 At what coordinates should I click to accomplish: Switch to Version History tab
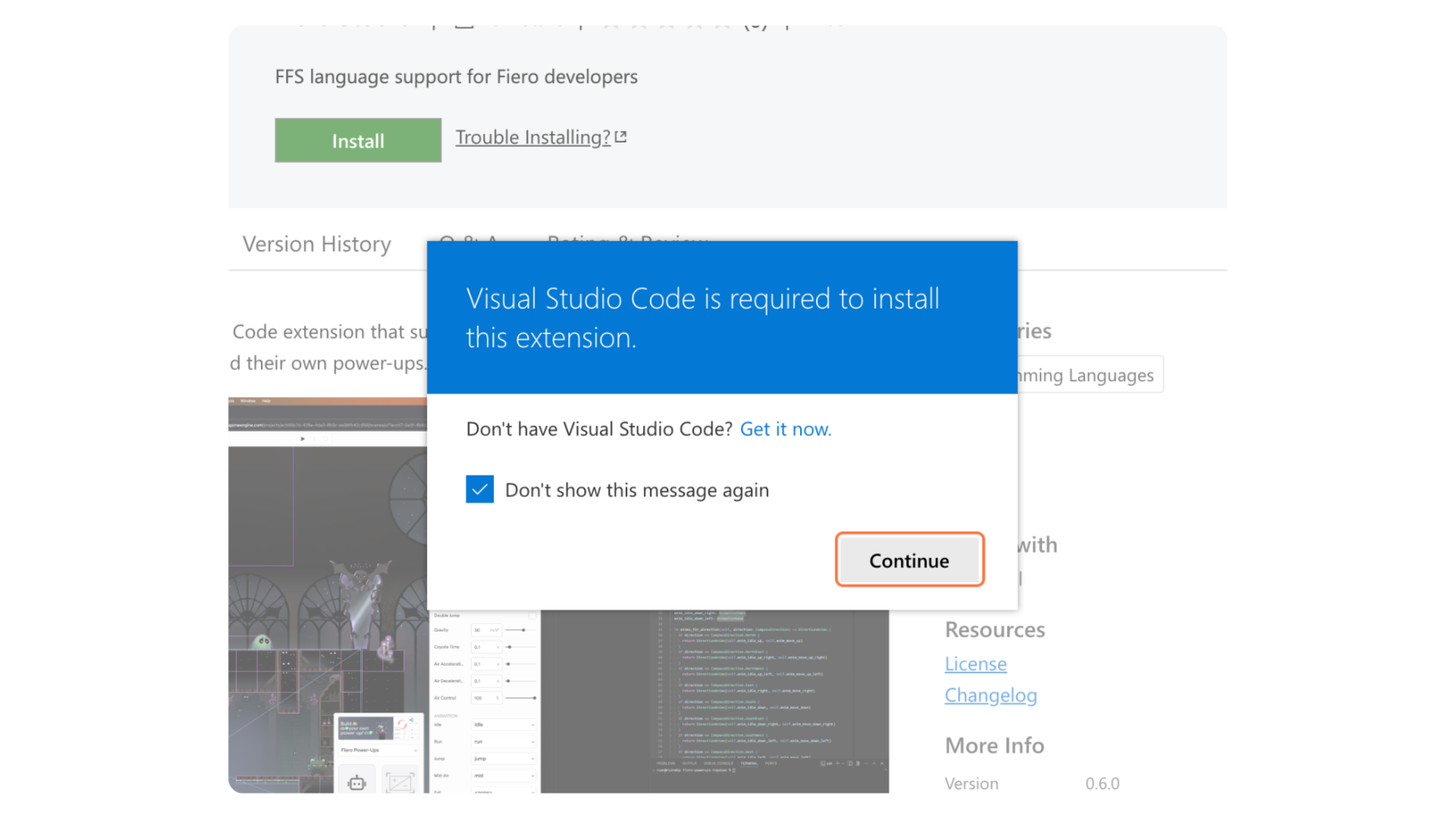317,244
